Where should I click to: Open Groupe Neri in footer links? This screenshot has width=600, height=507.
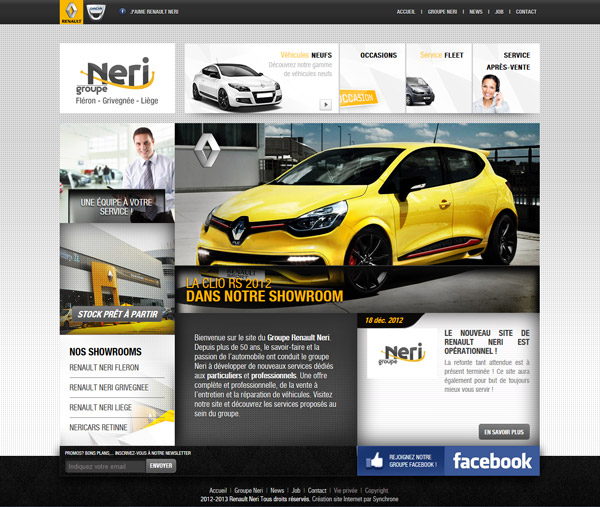coord(248,491)
